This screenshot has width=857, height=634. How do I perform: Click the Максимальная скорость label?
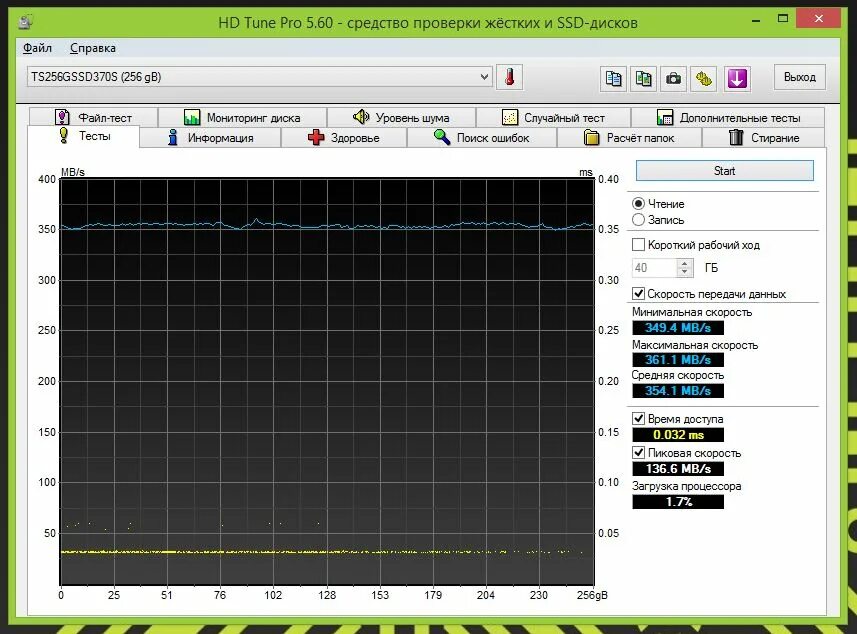[695, 345]
